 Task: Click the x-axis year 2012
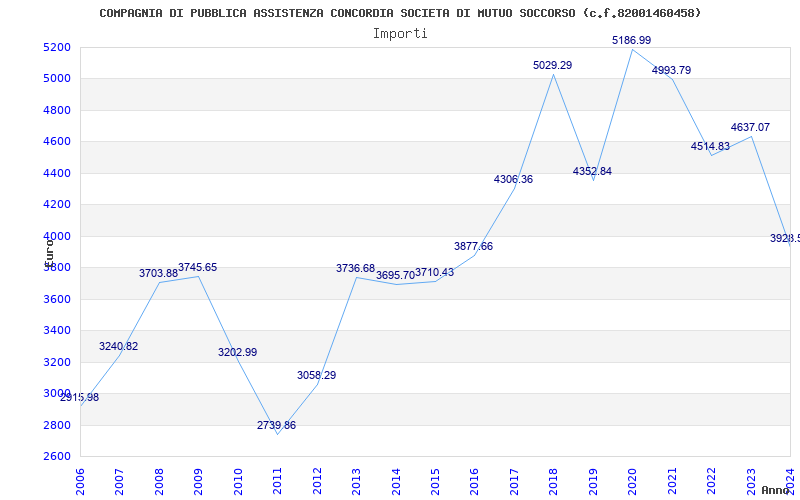tap(316, 482)
